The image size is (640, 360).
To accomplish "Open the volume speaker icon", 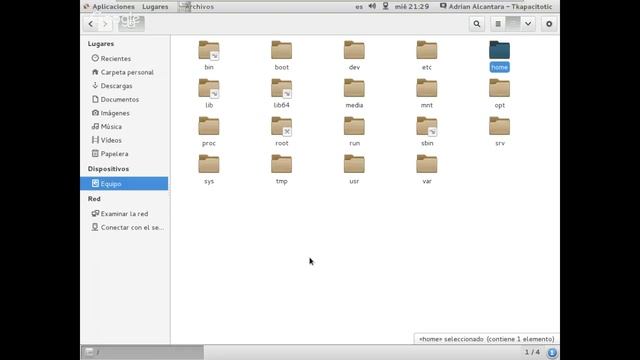I will tap(372, 6).
